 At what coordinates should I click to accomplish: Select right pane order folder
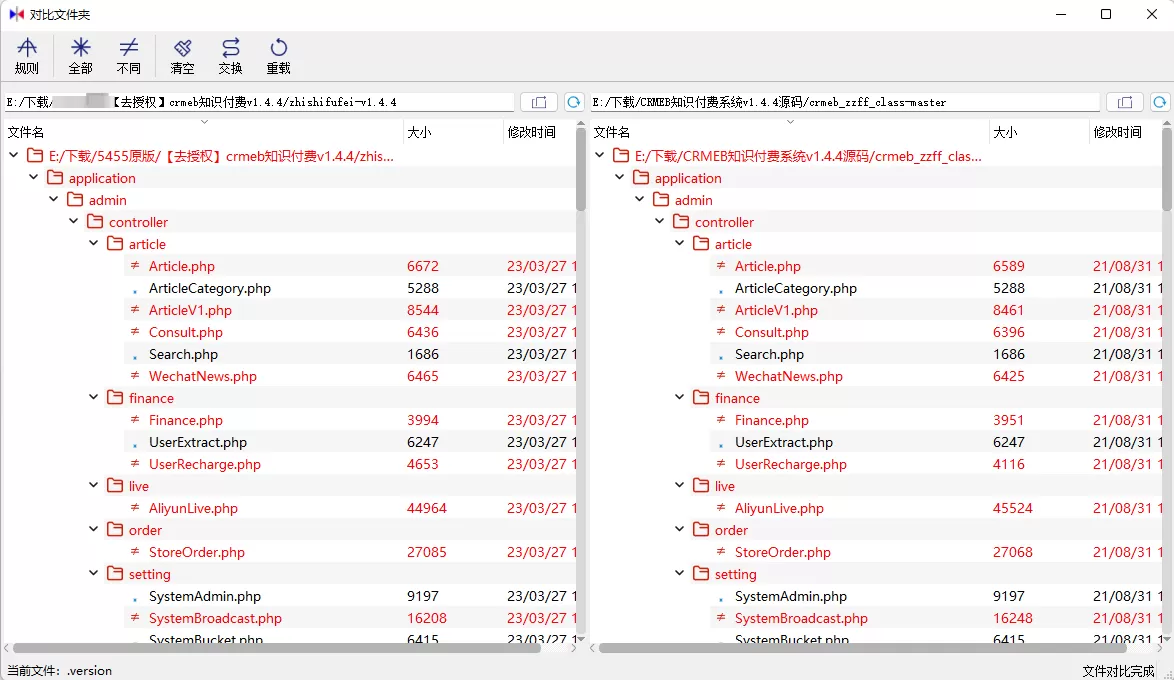pyautogui.click(x=732, y=530)
